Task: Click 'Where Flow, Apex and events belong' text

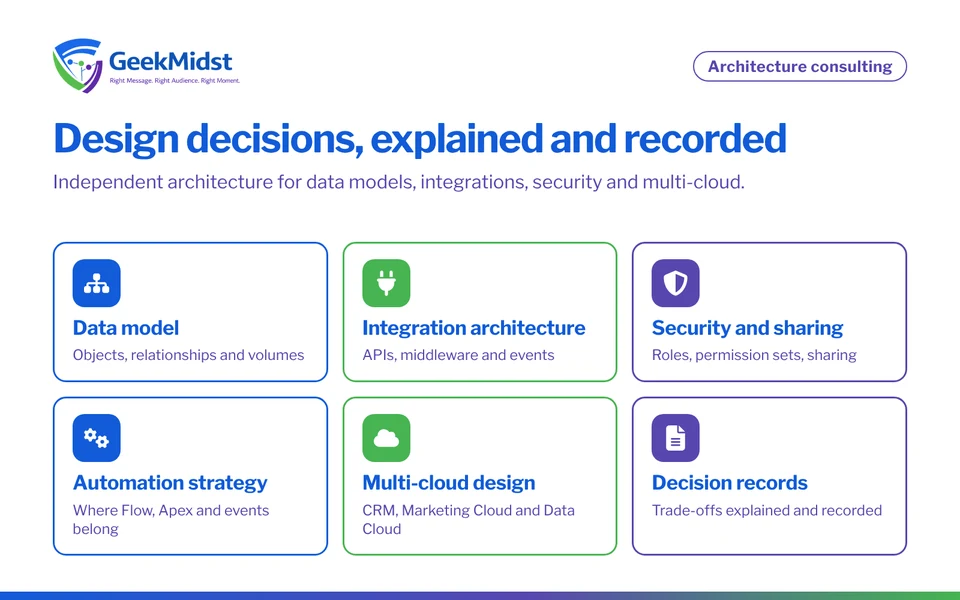Action: pos(171,519)
